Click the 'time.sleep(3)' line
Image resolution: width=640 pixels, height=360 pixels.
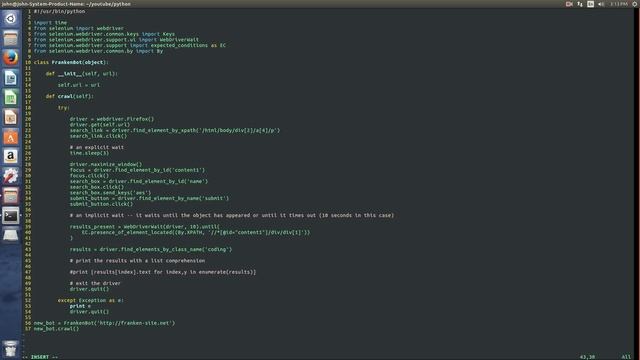click(x=89, y=153)
